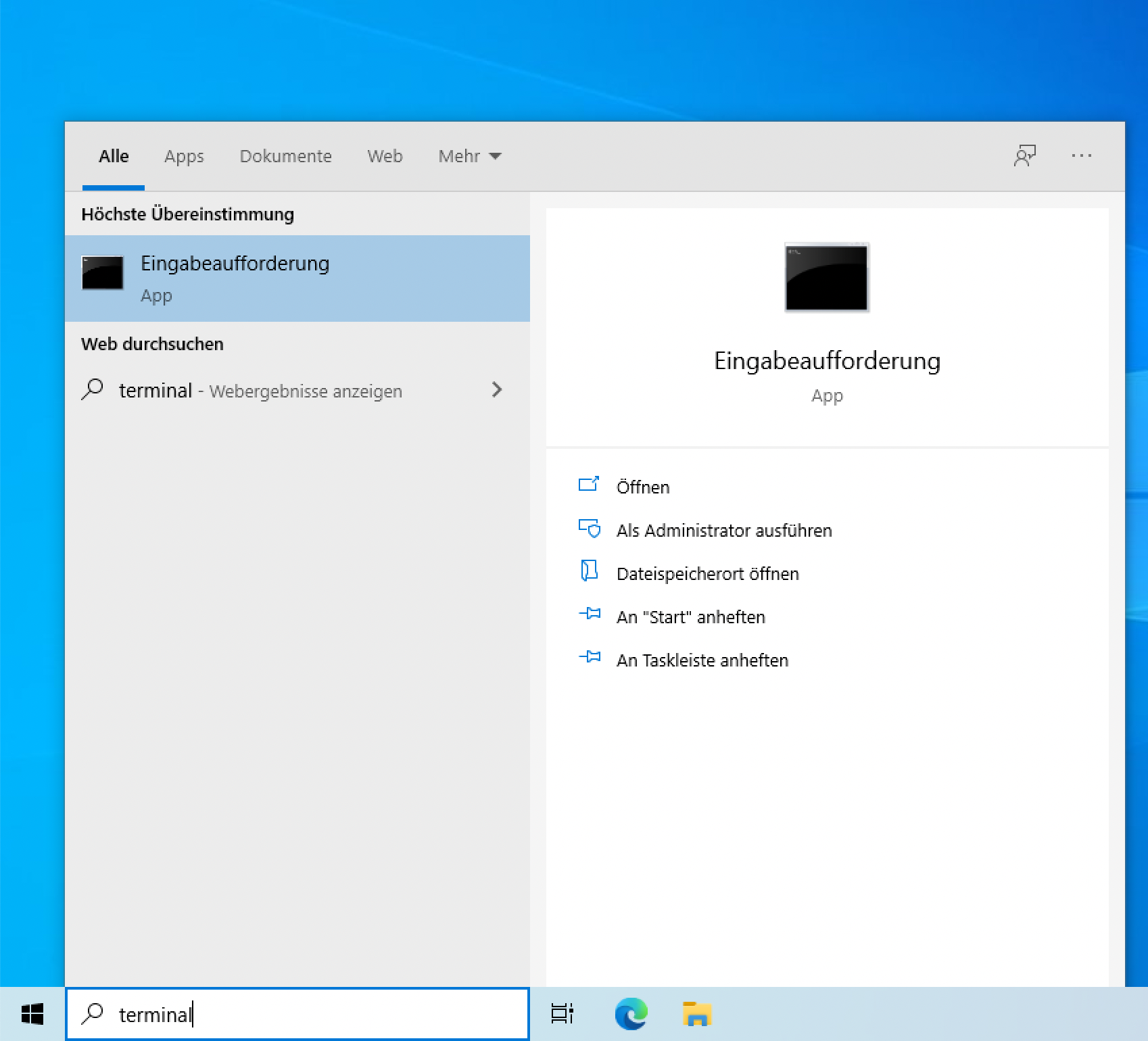Click the shield icon for Als Administrator ausführen

coord(590,529)
